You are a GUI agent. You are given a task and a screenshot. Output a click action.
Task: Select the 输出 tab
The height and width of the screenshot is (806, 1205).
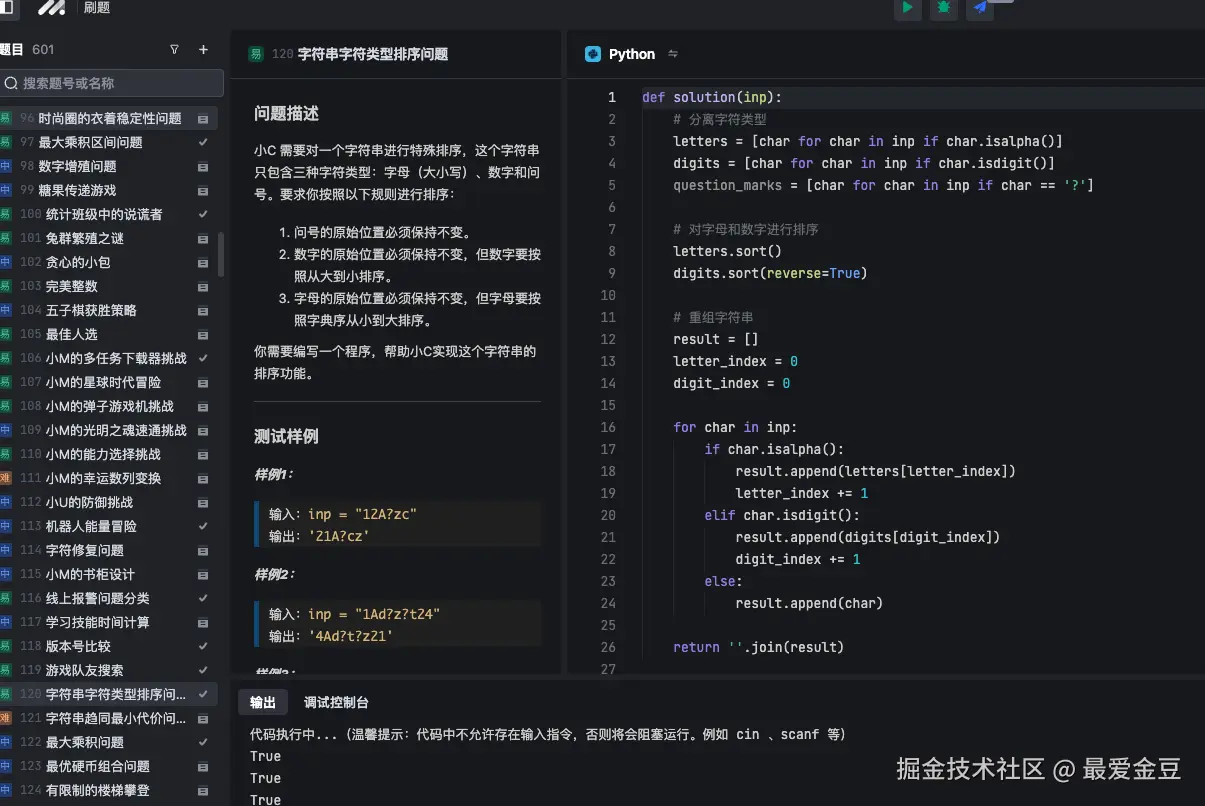click(263, 702)
